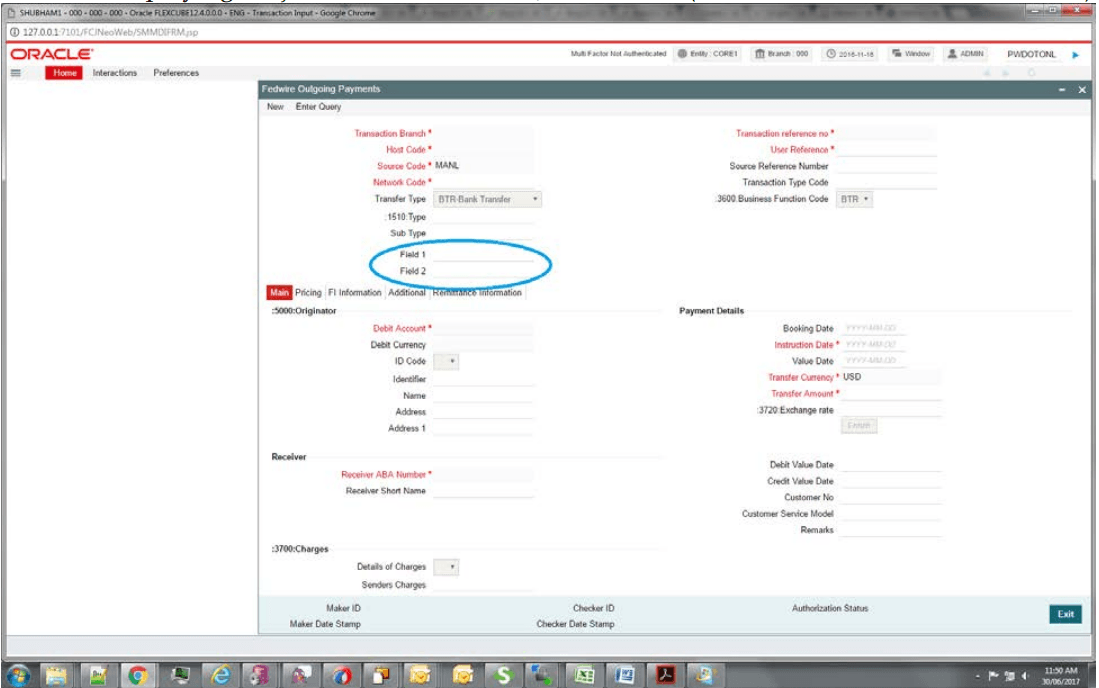Viewport: 1099px width, 688px height.
Task: Minimize the Fedwire Outgoing Payments panel
Action: 1062,90
